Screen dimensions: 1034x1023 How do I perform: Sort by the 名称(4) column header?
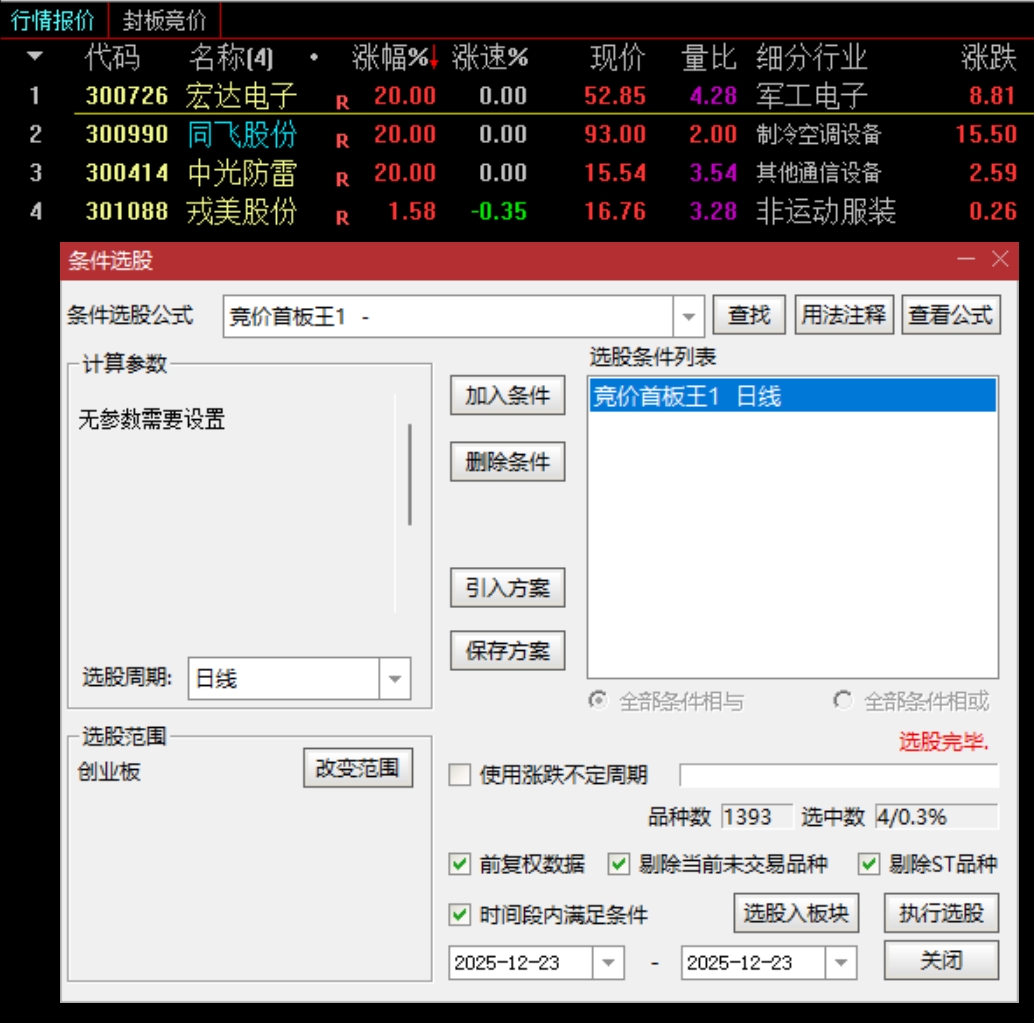point(231,57)
